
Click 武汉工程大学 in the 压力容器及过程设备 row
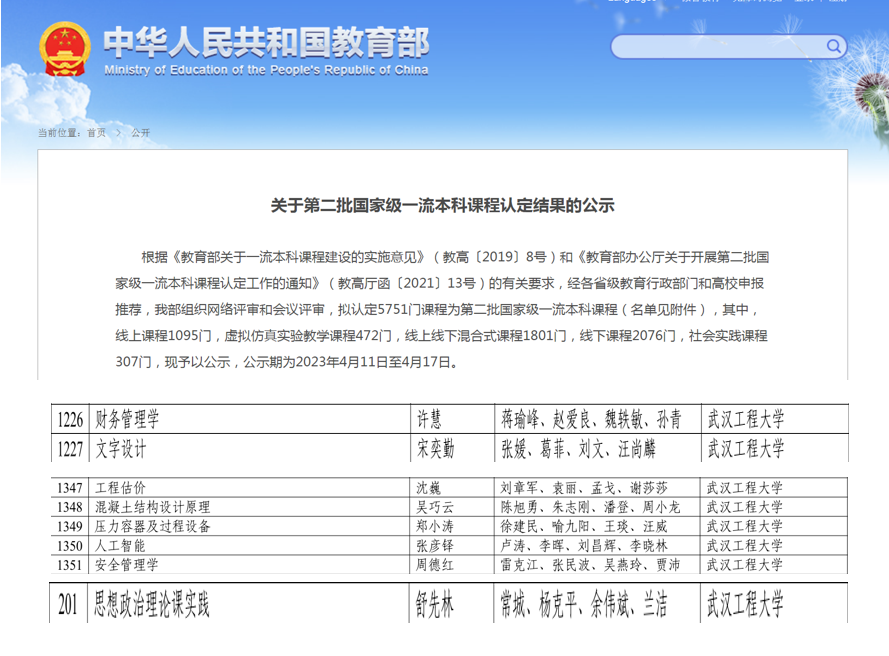744,526
